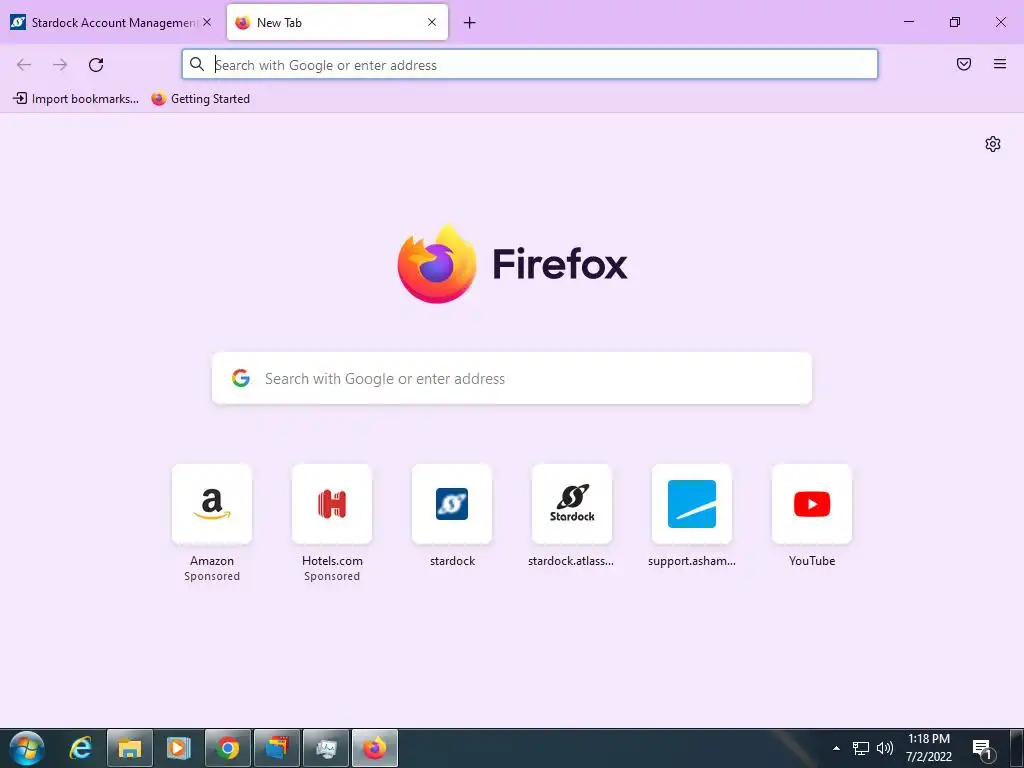Close the Firefox window
This screenshot has width=1024, height=768.
point(1000,22)
